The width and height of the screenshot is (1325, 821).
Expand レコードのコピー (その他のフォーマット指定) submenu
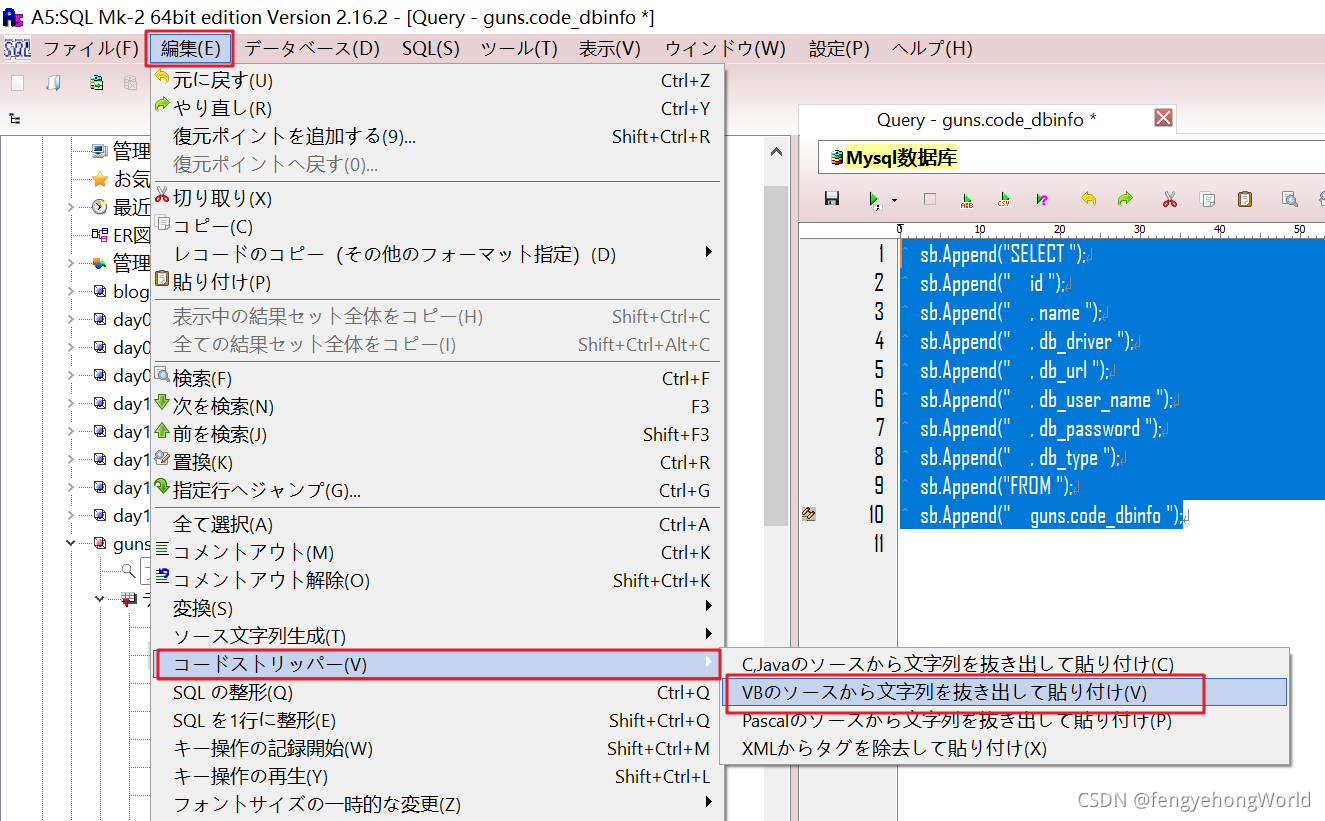tap(436, 255)
